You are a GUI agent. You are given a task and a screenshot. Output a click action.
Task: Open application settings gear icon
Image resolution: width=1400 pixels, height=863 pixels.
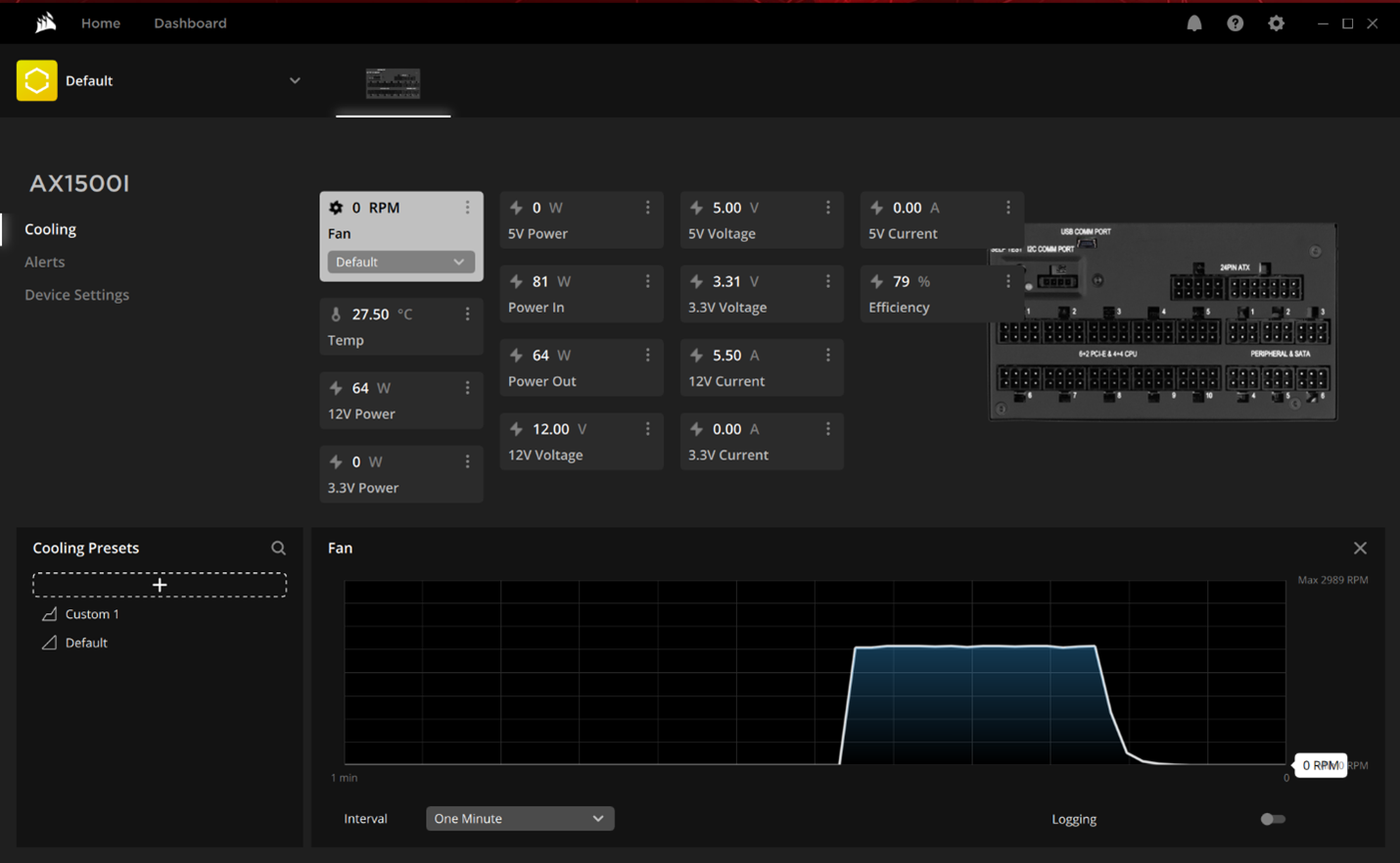click(1276, 23)
